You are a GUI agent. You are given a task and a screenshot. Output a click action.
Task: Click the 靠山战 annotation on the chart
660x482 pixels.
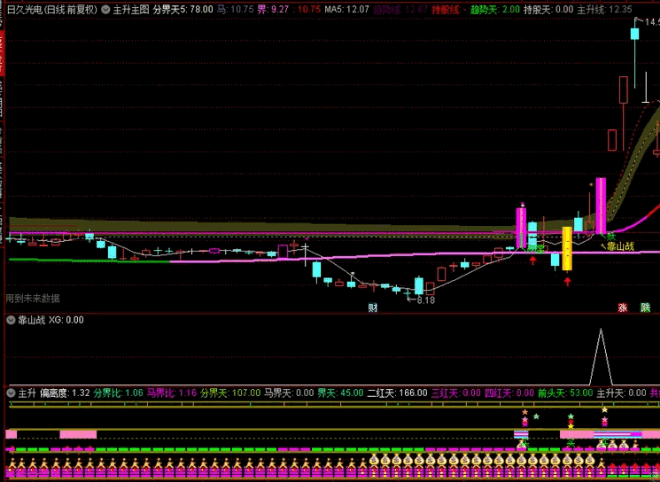coord(620,247)
